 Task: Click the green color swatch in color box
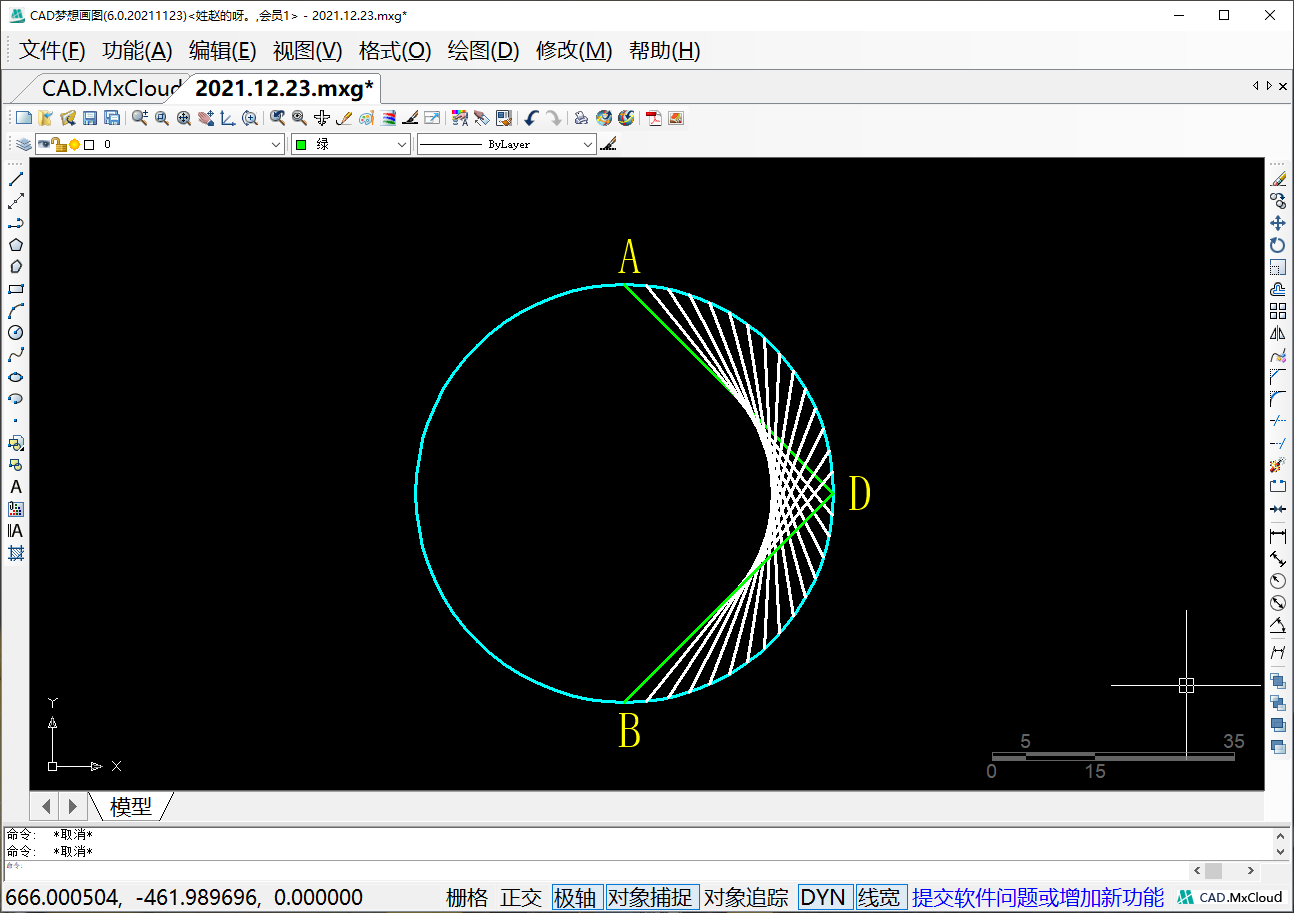300,145
